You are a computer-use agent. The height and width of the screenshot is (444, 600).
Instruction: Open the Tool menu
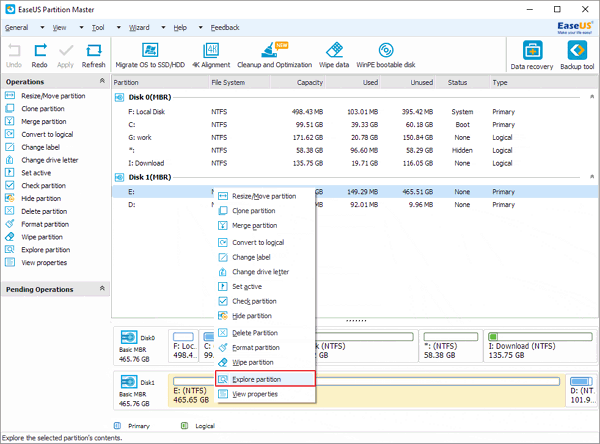[x=98, y=28]
